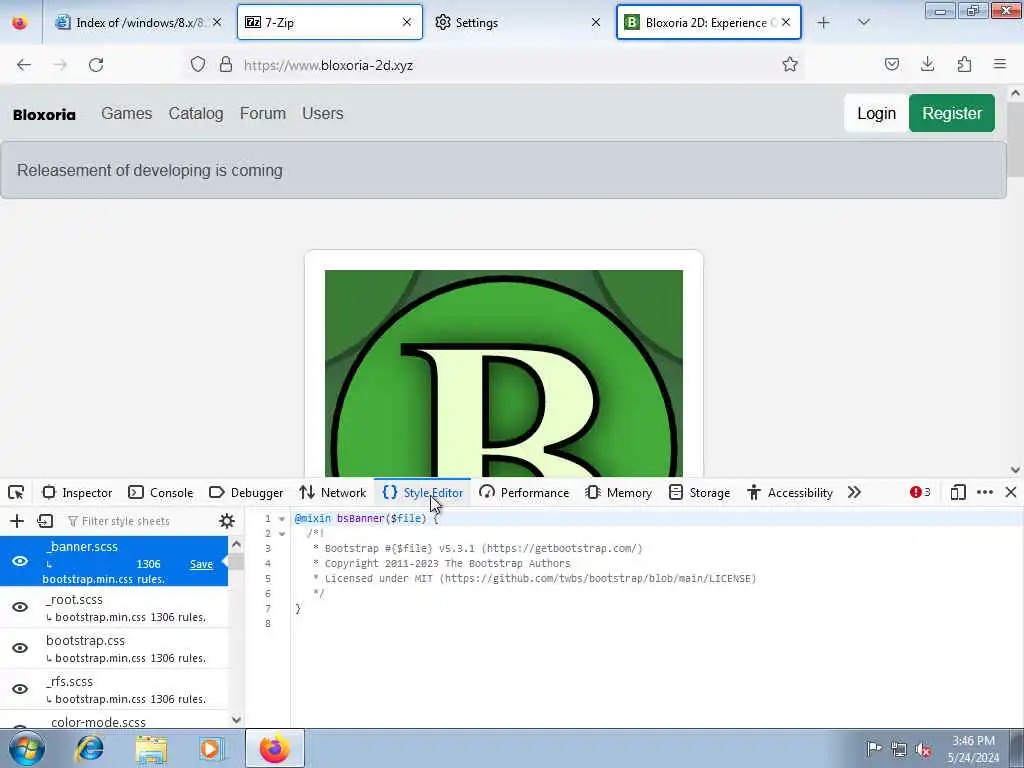Open the Debugger tab

[x=246, y=492]
